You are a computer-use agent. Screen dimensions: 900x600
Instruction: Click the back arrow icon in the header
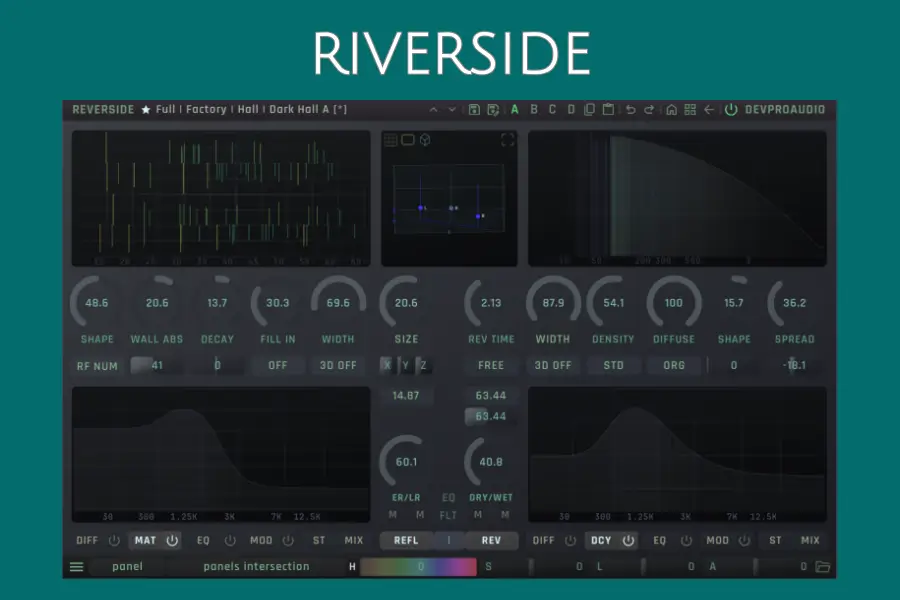pos(709,110)
